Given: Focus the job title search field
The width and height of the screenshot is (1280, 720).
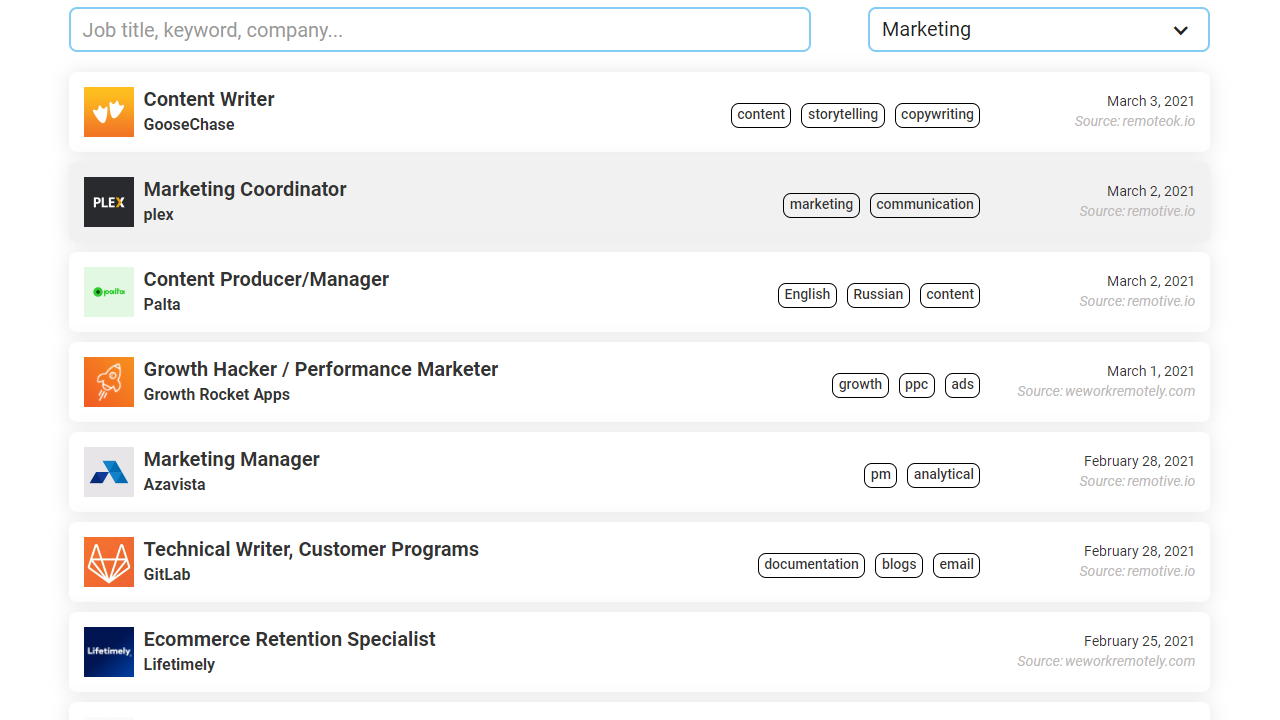Looking at the screenshot, I should coord(440,30).
